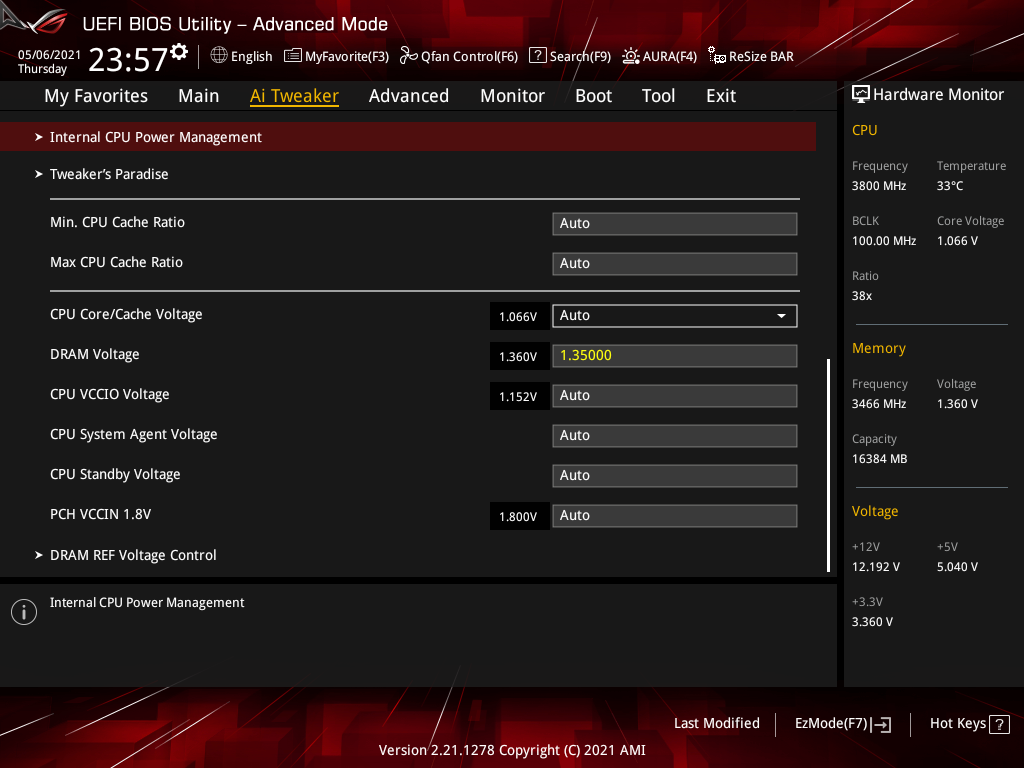Switch to the My Favorites tab

[96, 96]
